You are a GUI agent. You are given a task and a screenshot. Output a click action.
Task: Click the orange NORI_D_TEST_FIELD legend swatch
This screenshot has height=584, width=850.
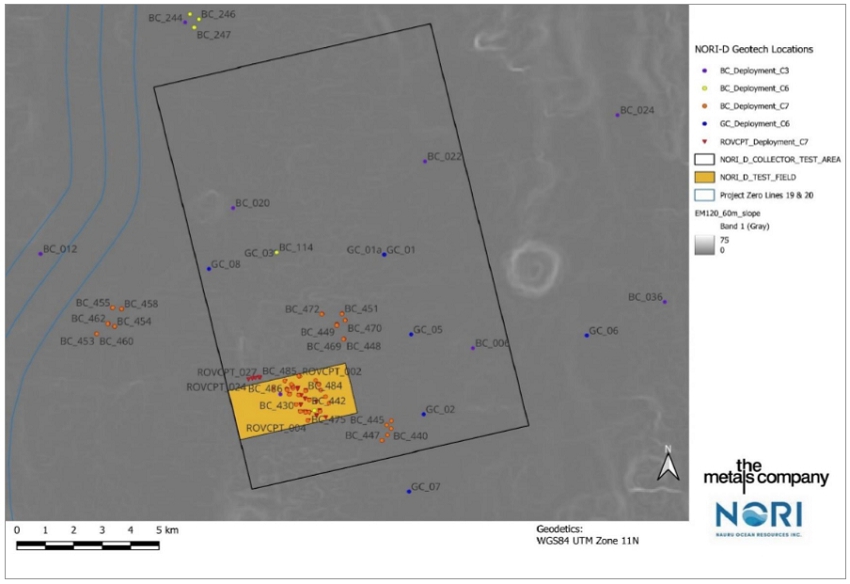tap(705, 176)
